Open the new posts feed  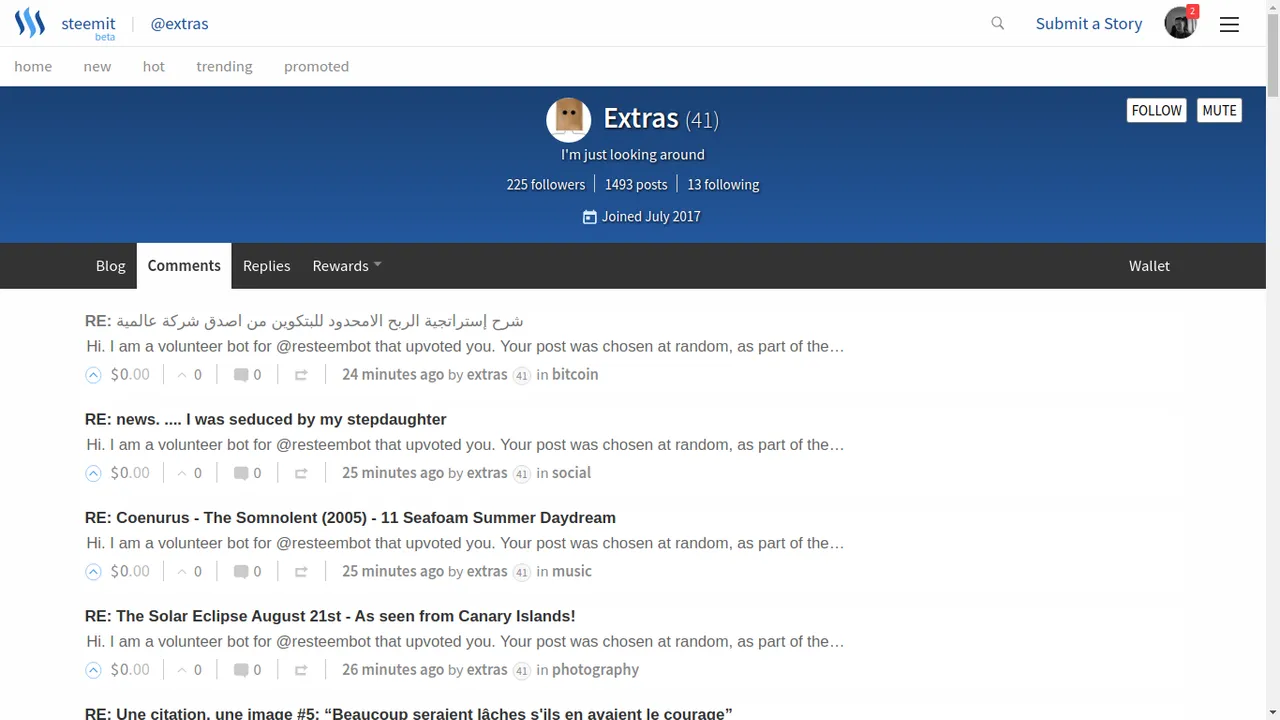tap(97, 66)
